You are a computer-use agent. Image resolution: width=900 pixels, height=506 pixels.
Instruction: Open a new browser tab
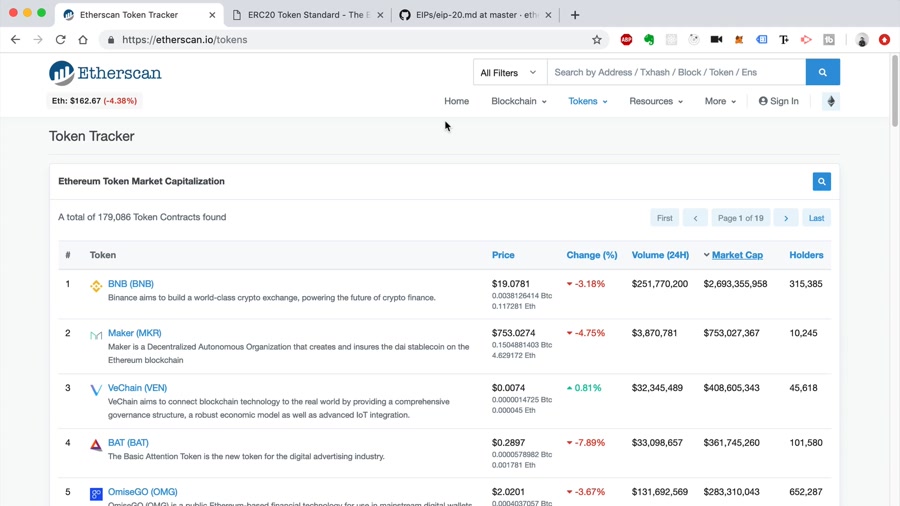click(575, 15)
